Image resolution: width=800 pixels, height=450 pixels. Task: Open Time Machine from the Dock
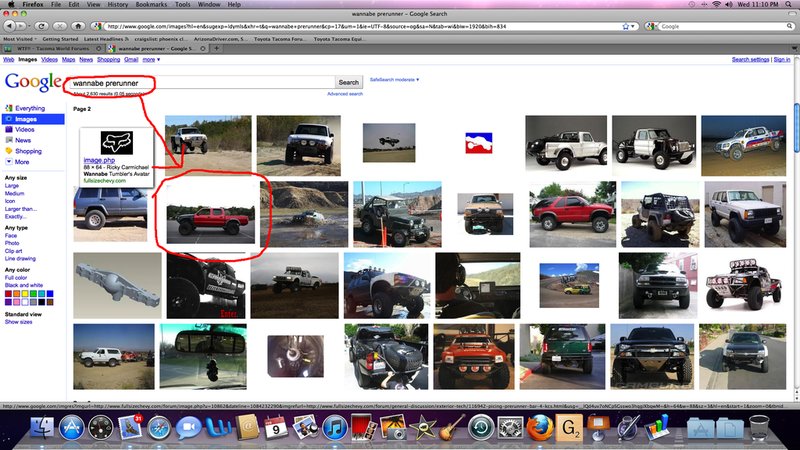coord(481,427)
